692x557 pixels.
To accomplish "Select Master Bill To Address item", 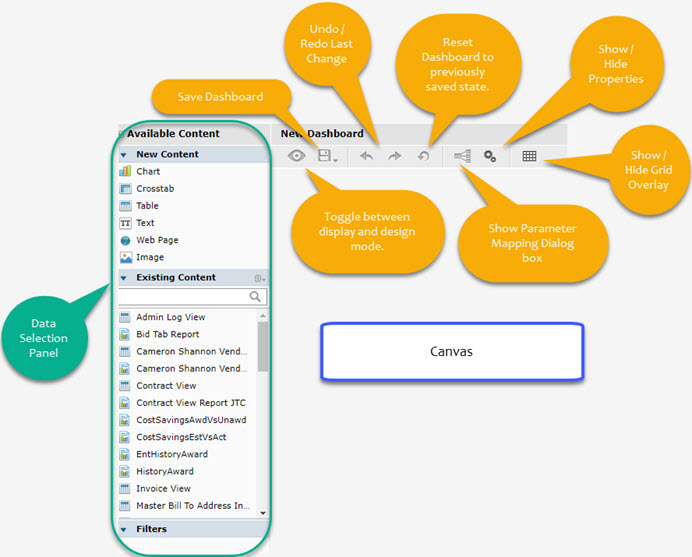I will (193, 506).
